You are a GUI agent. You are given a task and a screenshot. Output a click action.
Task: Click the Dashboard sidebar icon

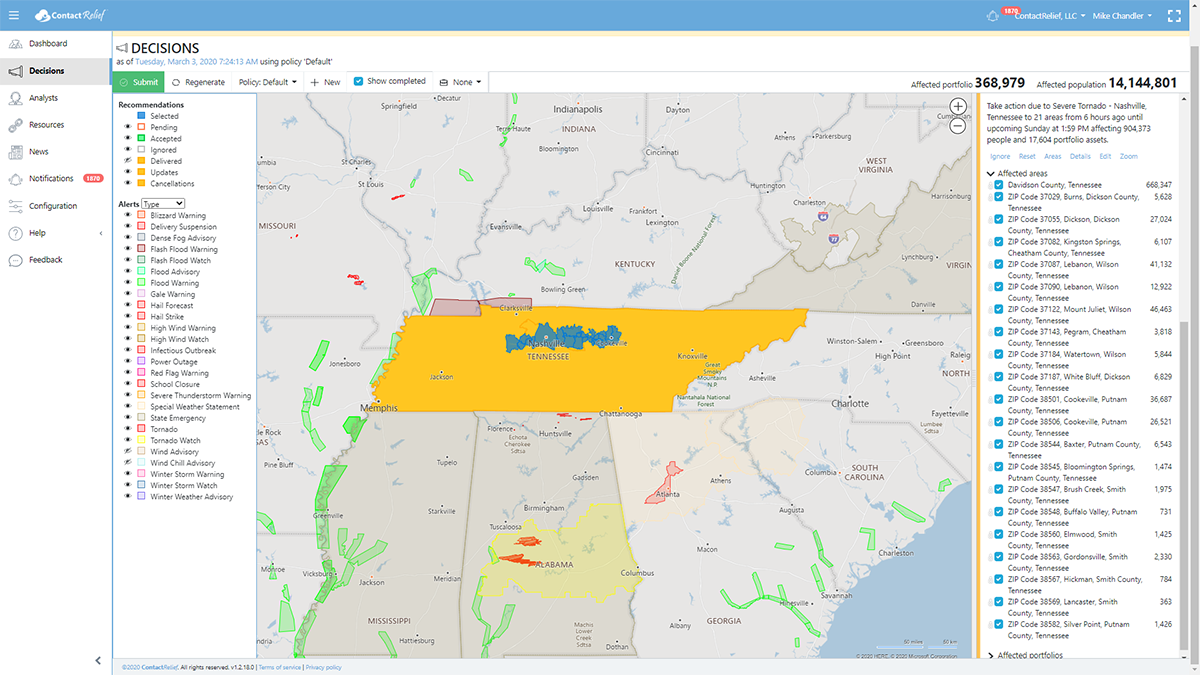(15, 44)
